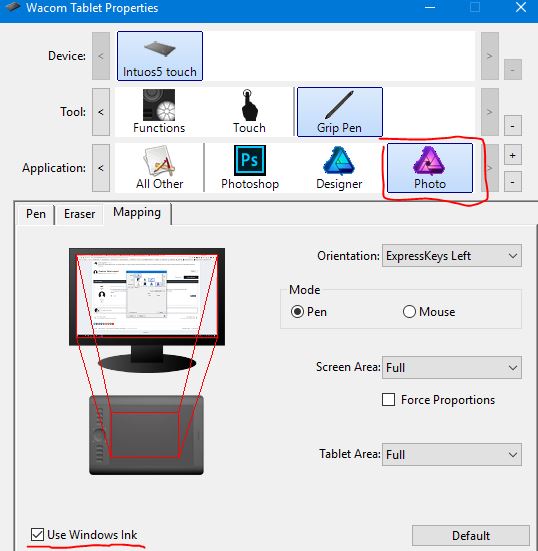The image size is (538, 551).
Task: Expand the Screen Area dropdown
Action: coord(452,368)
